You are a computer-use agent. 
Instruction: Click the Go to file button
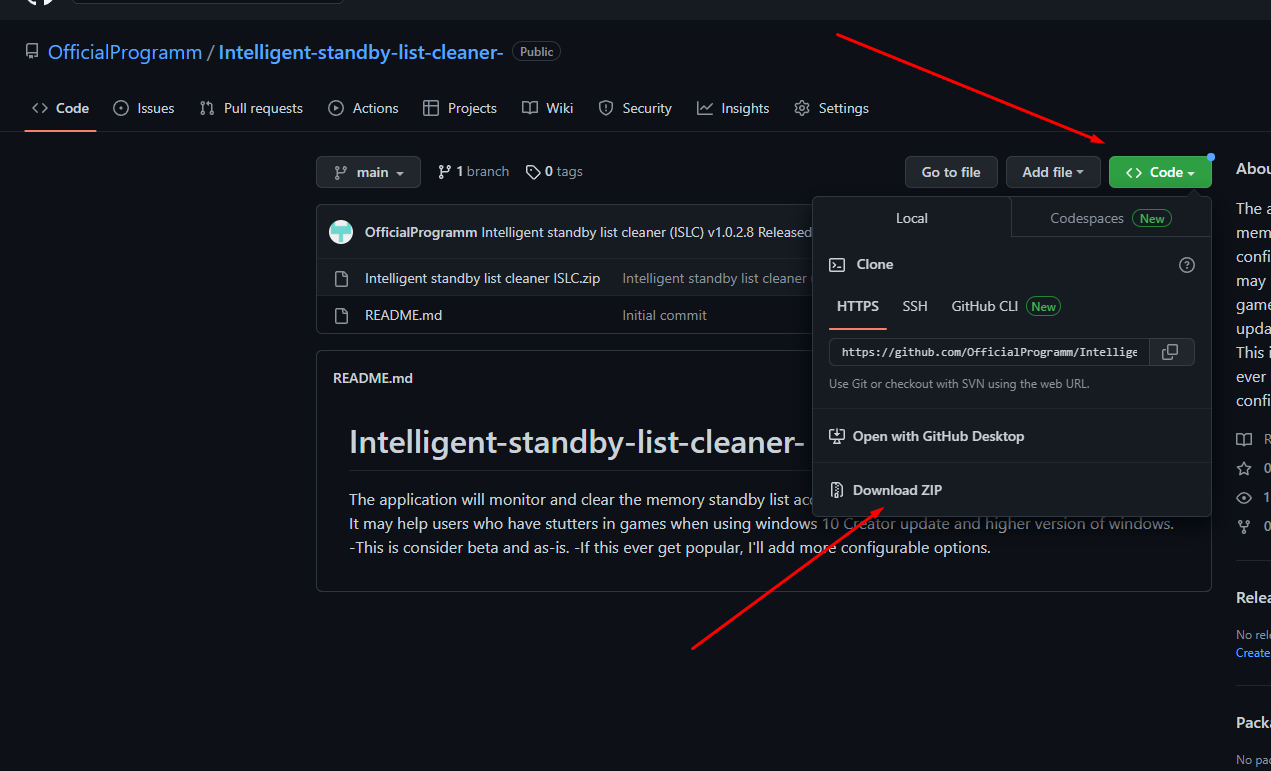coord(951,172)
